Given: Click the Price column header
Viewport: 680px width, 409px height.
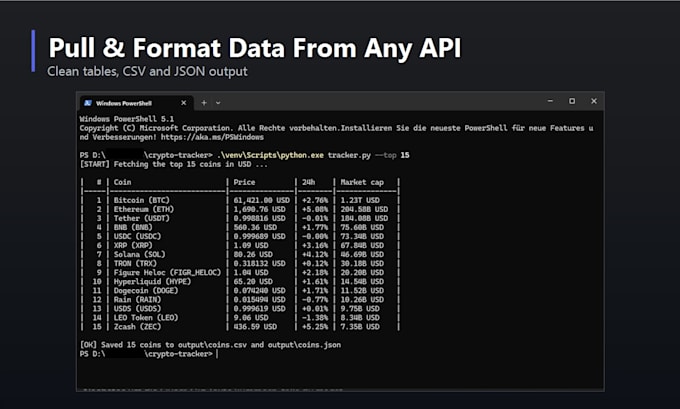Looking at the screenshot, I should point(244,182).
